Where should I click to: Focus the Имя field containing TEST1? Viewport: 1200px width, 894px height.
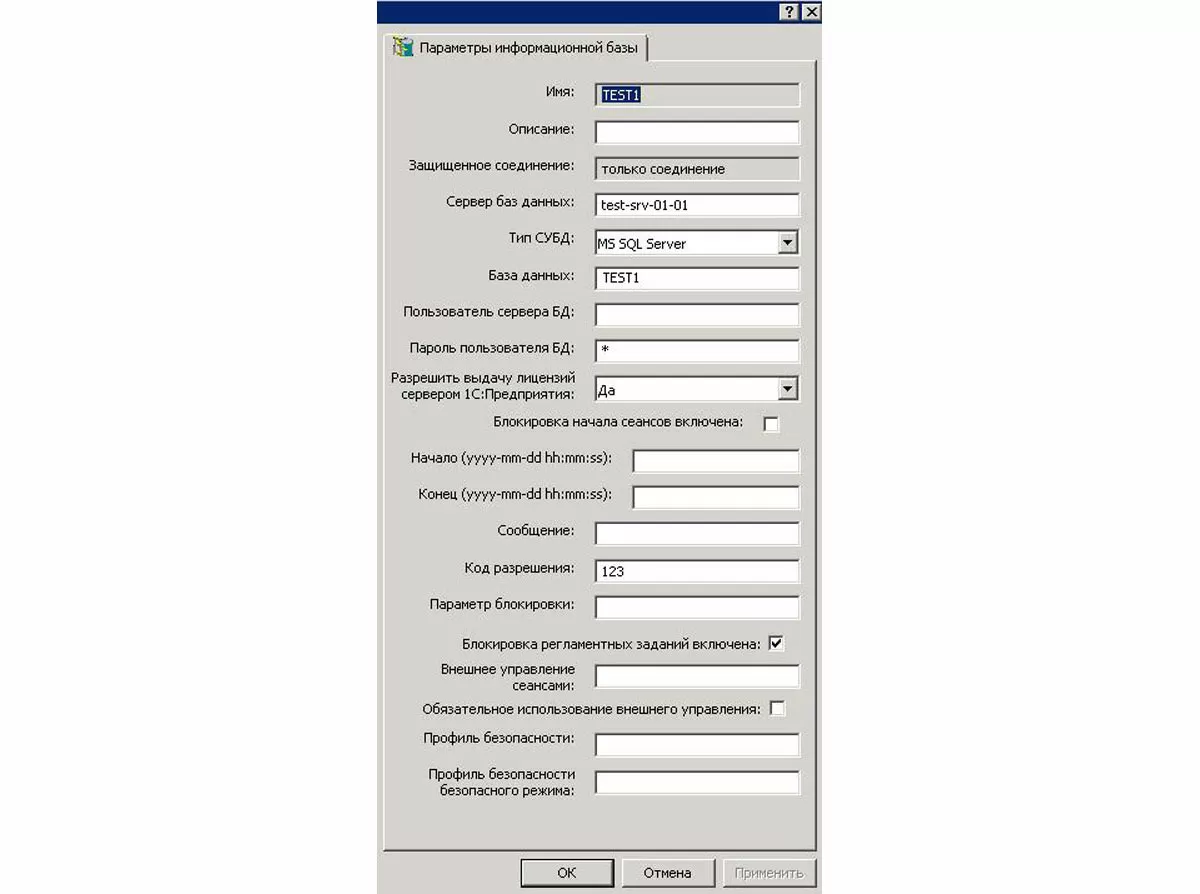coord(697,95)
